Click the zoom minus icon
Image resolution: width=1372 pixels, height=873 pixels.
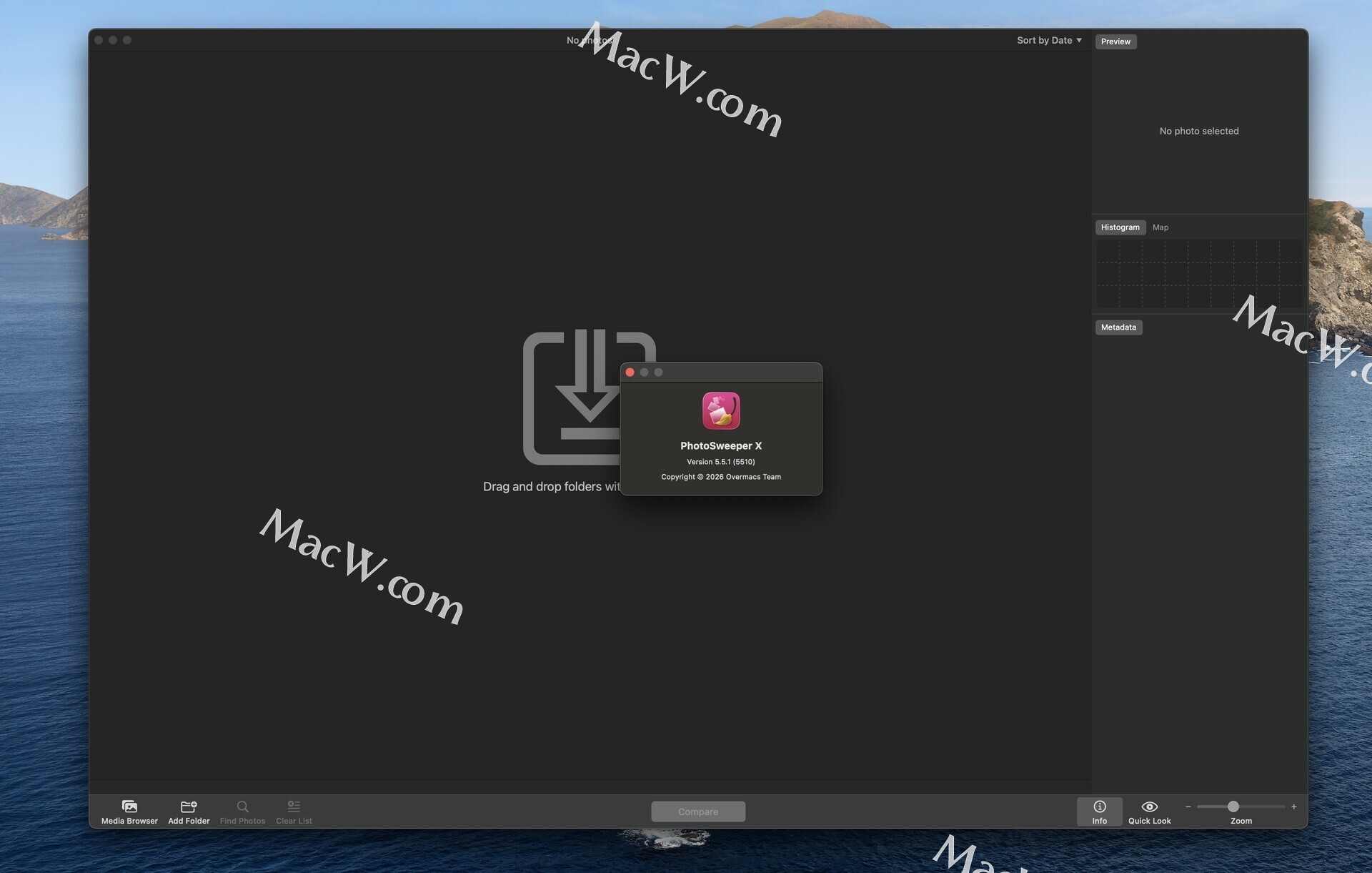point(1188,807)
